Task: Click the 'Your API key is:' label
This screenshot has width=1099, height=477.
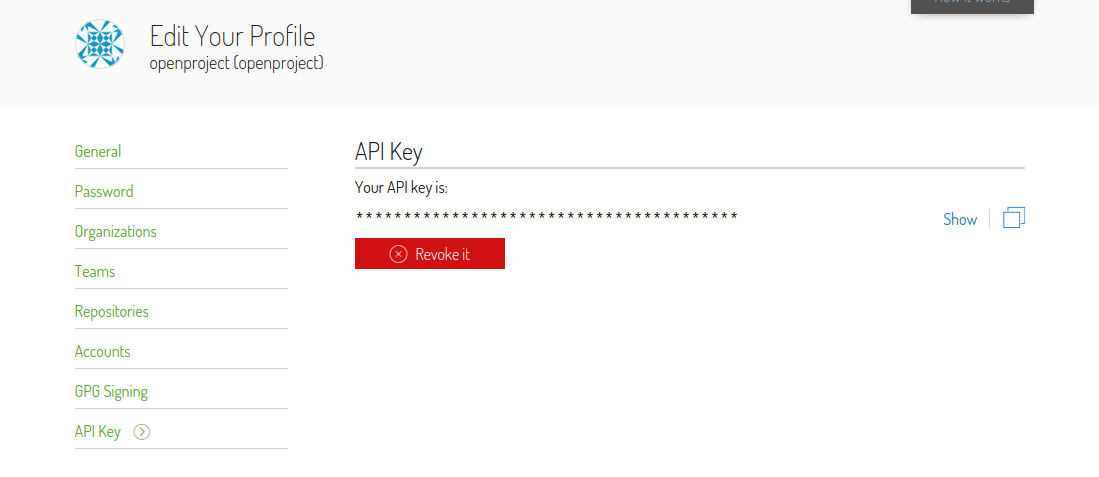Action: pos(401,187)
